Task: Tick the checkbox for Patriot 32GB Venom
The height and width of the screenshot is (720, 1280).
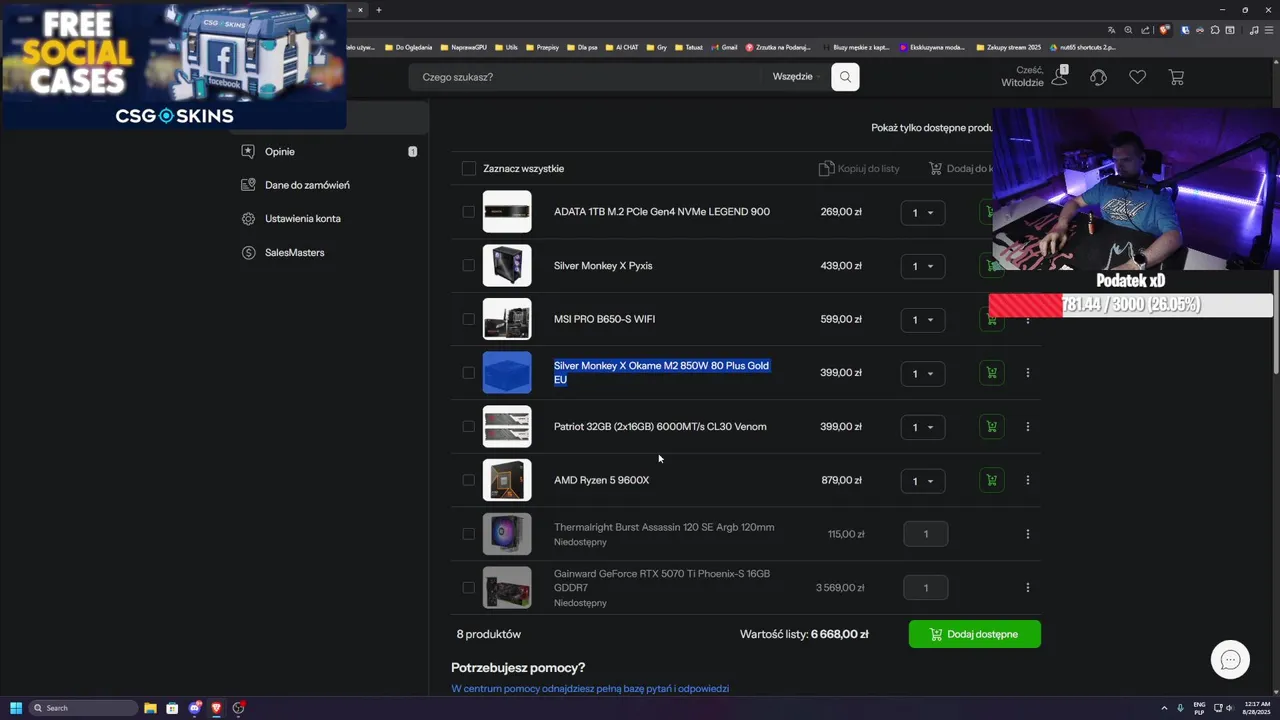Action: point(469,427)
